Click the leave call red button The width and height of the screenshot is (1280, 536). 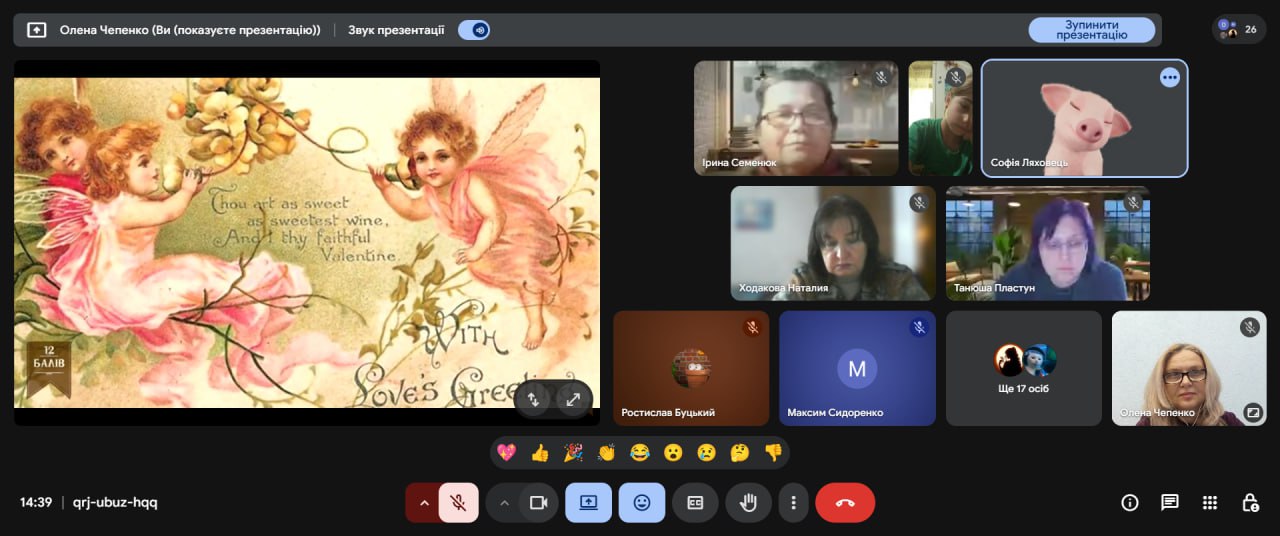click(845, 503)
